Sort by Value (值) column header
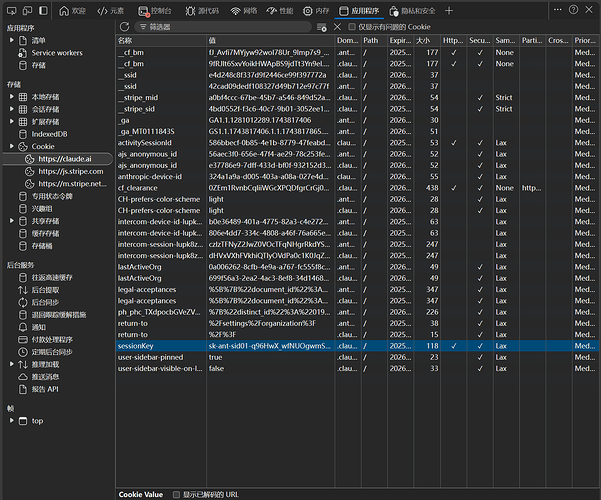Screen dimensions: 601x500 tap(270, 40)
